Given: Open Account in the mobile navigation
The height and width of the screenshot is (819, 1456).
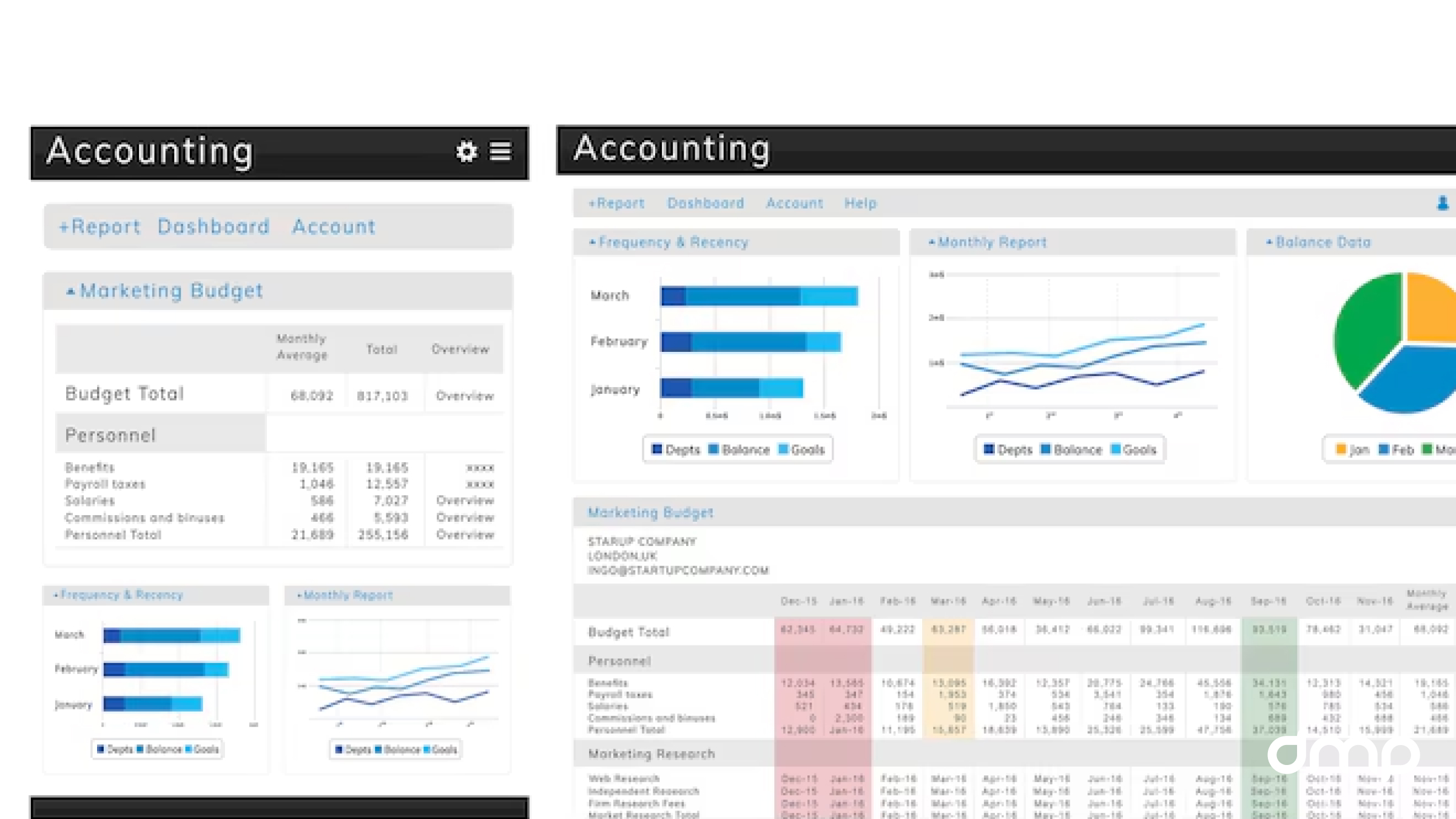Looking at the screenshot, I should (334, 227).
